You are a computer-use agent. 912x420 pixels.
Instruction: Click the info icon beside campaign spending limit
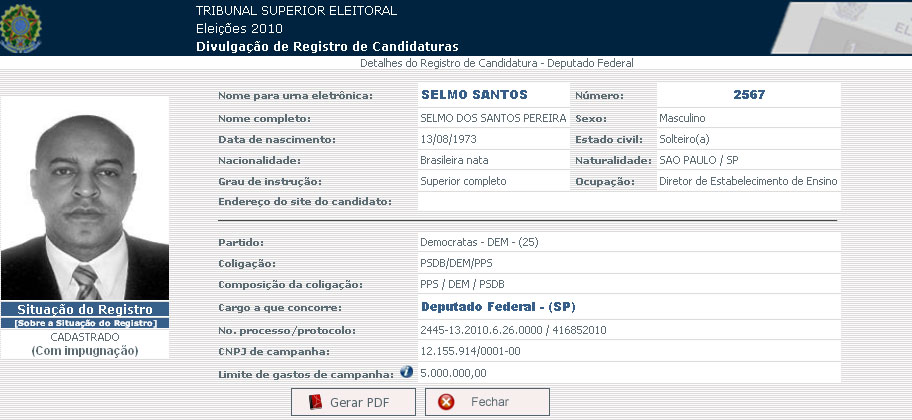point(407,372)
